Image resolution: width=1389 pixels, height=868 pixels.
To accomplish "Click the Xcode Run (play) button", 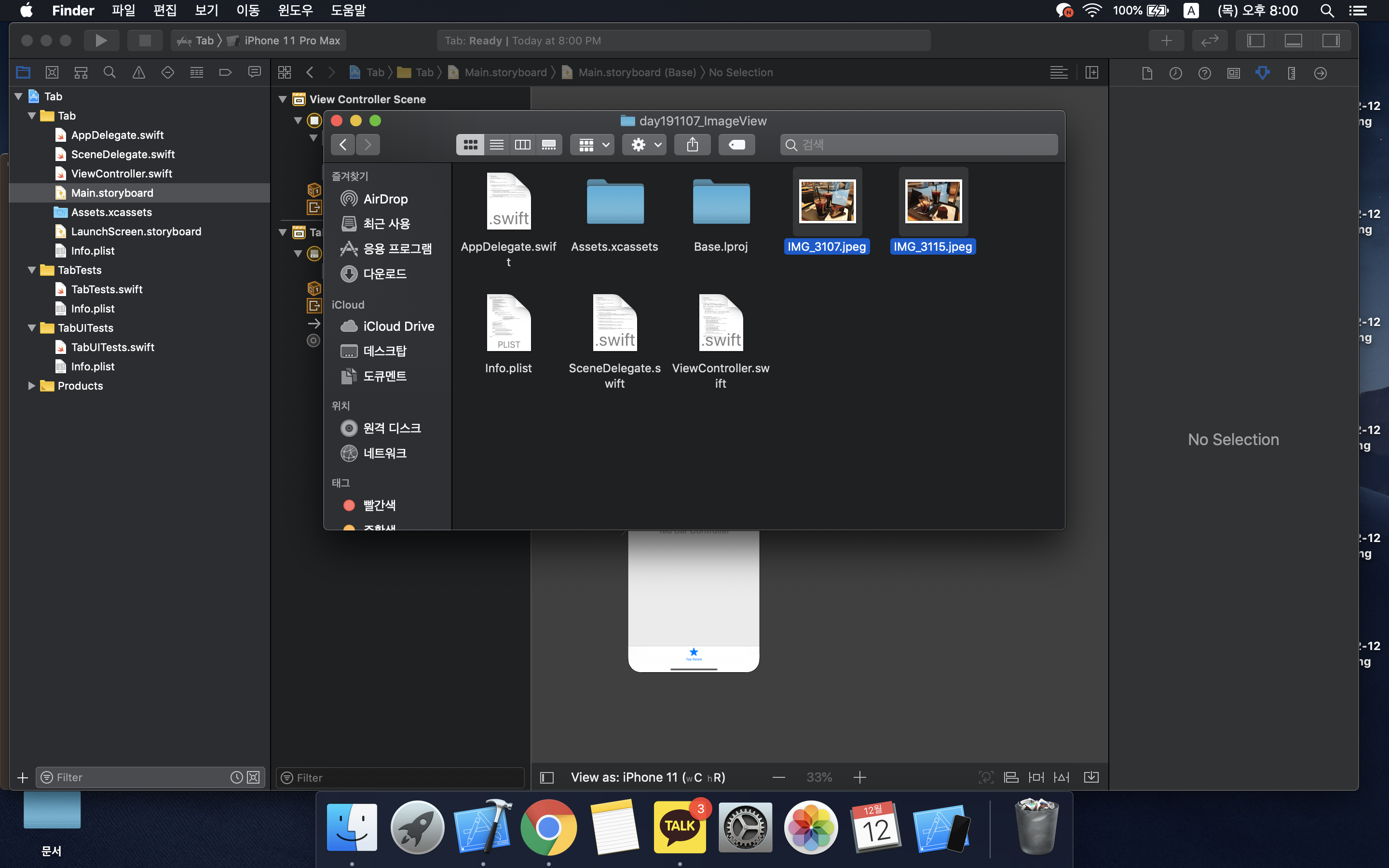I will click(101, 40).
